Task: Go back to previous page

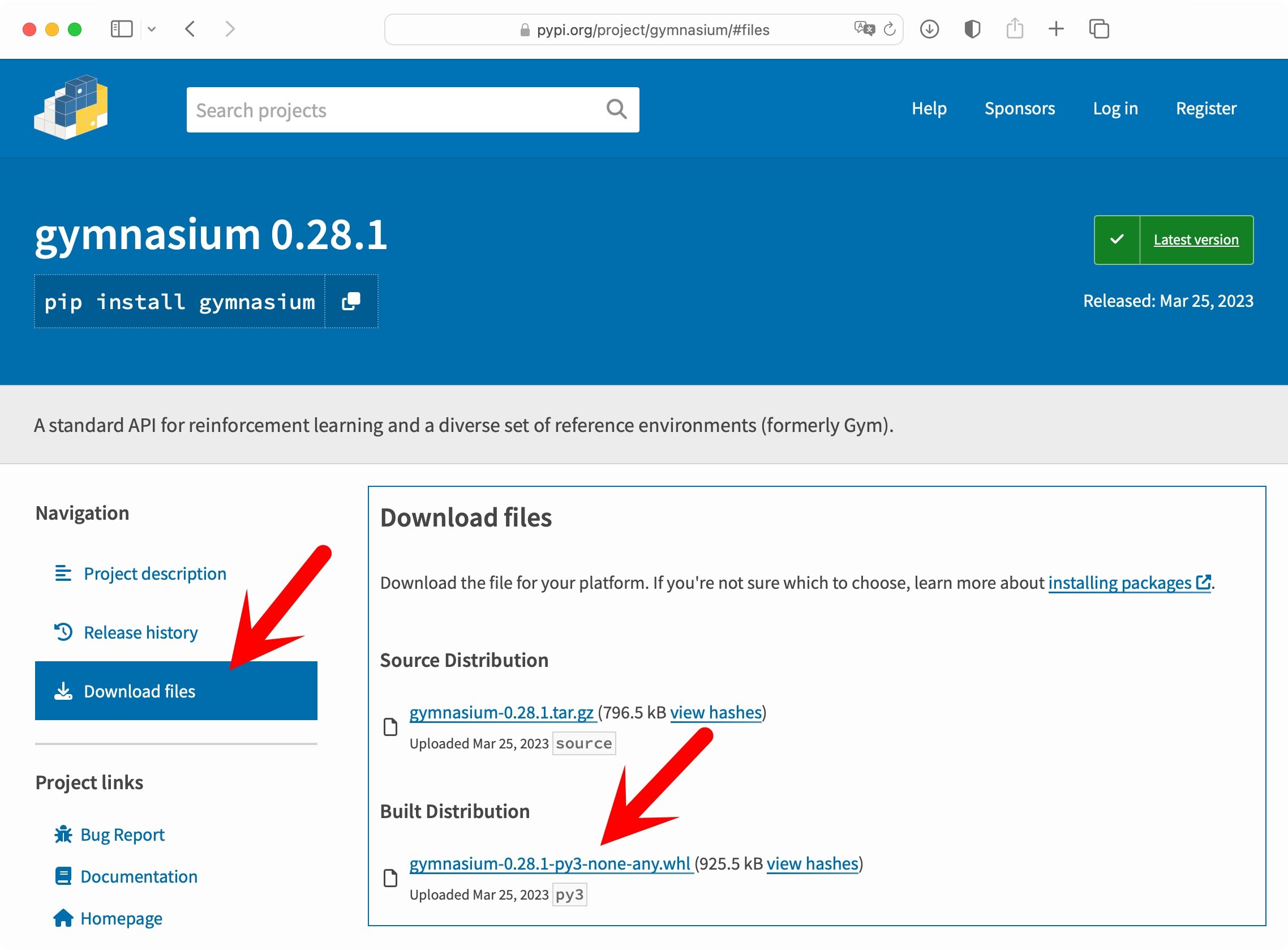Action: [x=191, y=29]
